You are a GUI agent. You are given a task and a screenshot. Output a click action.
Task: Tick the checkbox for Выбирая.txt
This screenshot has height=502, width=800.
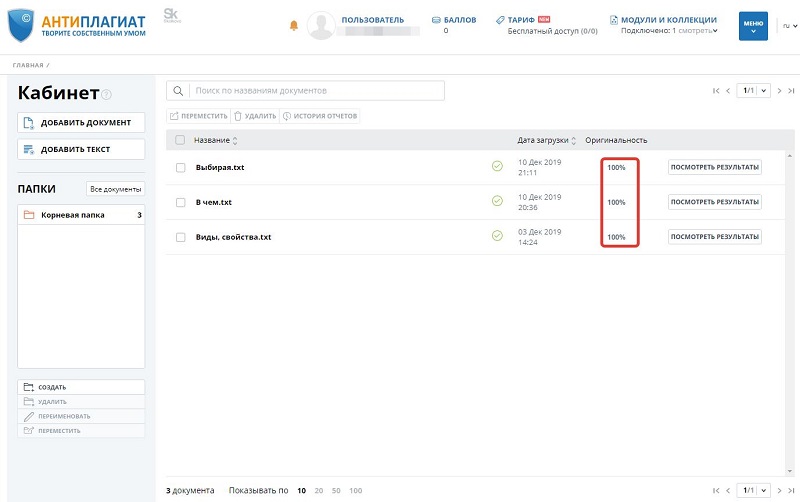point(181,167)
